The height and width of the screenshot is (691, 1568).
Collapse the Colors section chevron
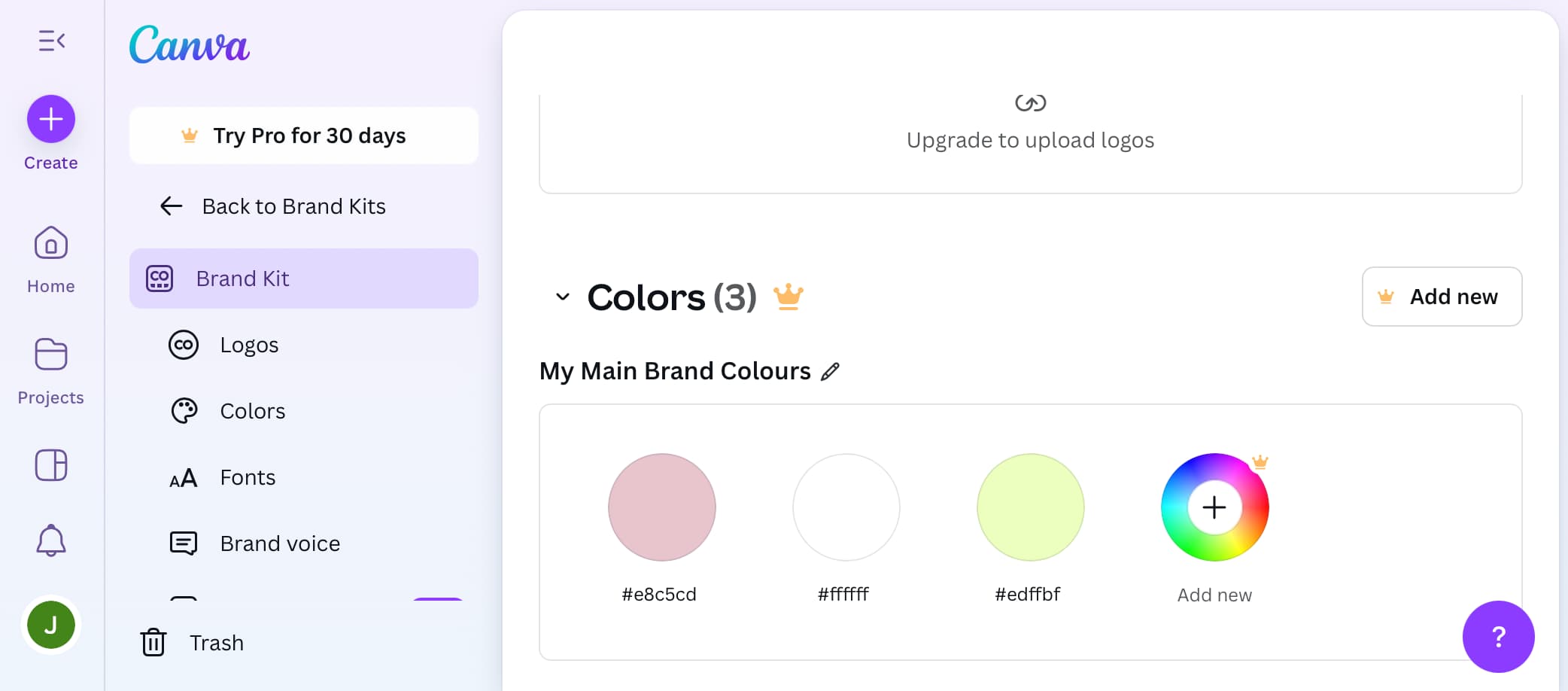tap(562, 297)
